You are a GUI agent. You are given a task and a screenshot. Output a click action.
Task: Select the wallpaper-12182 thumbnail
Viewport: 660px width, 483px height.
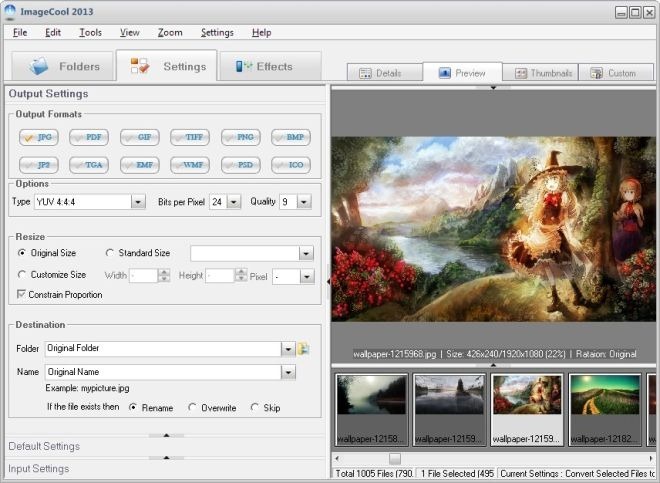pyautogui.click(x=605, y=409)
